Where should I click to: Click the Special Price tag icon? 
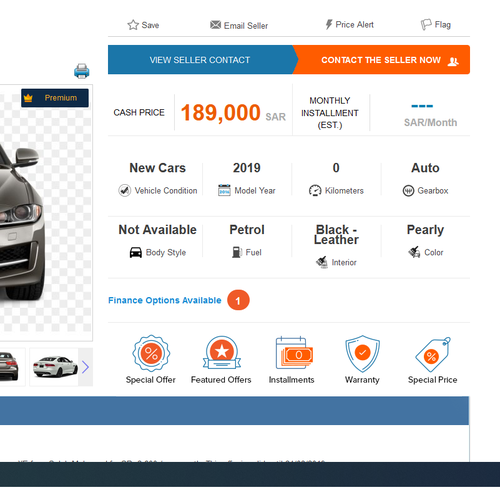(x=433, y=354)
